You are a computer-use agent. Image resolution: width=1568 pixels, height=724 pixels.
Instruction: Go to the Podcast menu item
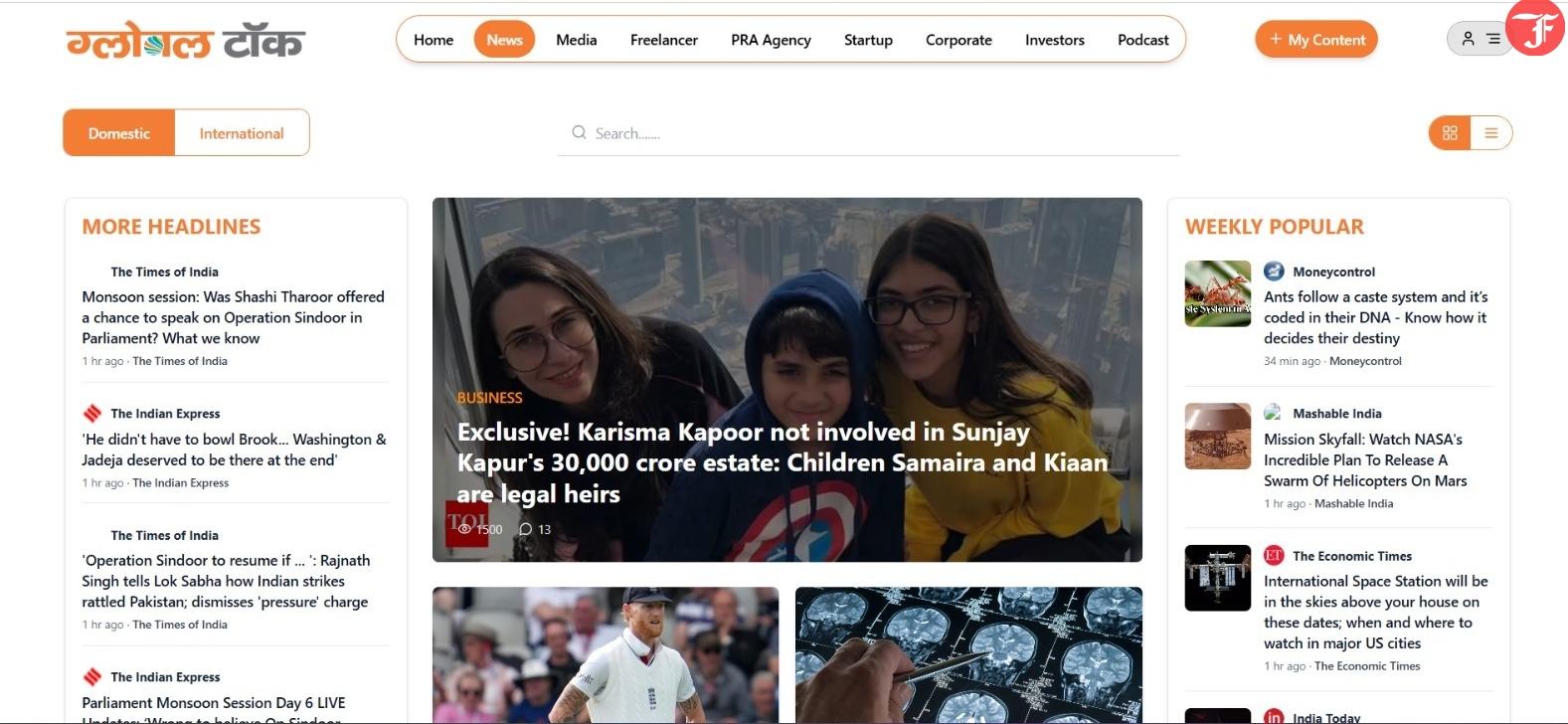click(1142, 40)
